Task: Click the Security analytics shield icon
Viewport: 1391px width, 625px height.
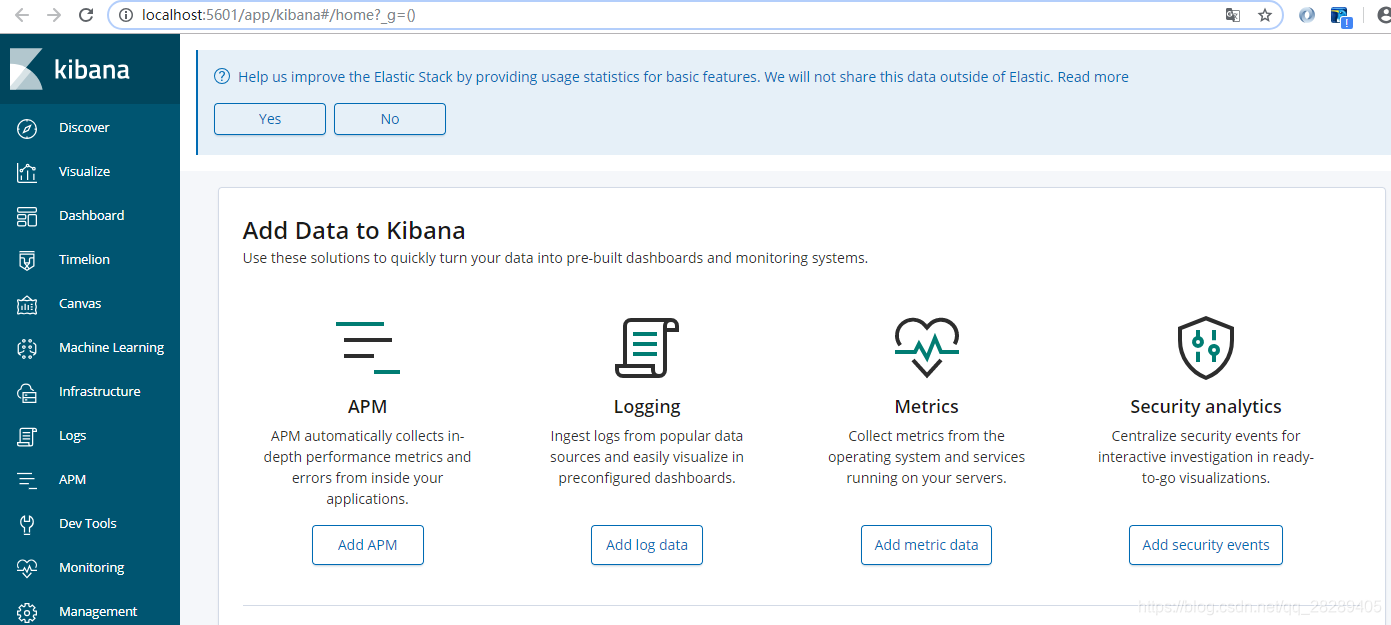Action: (1205, 348)
